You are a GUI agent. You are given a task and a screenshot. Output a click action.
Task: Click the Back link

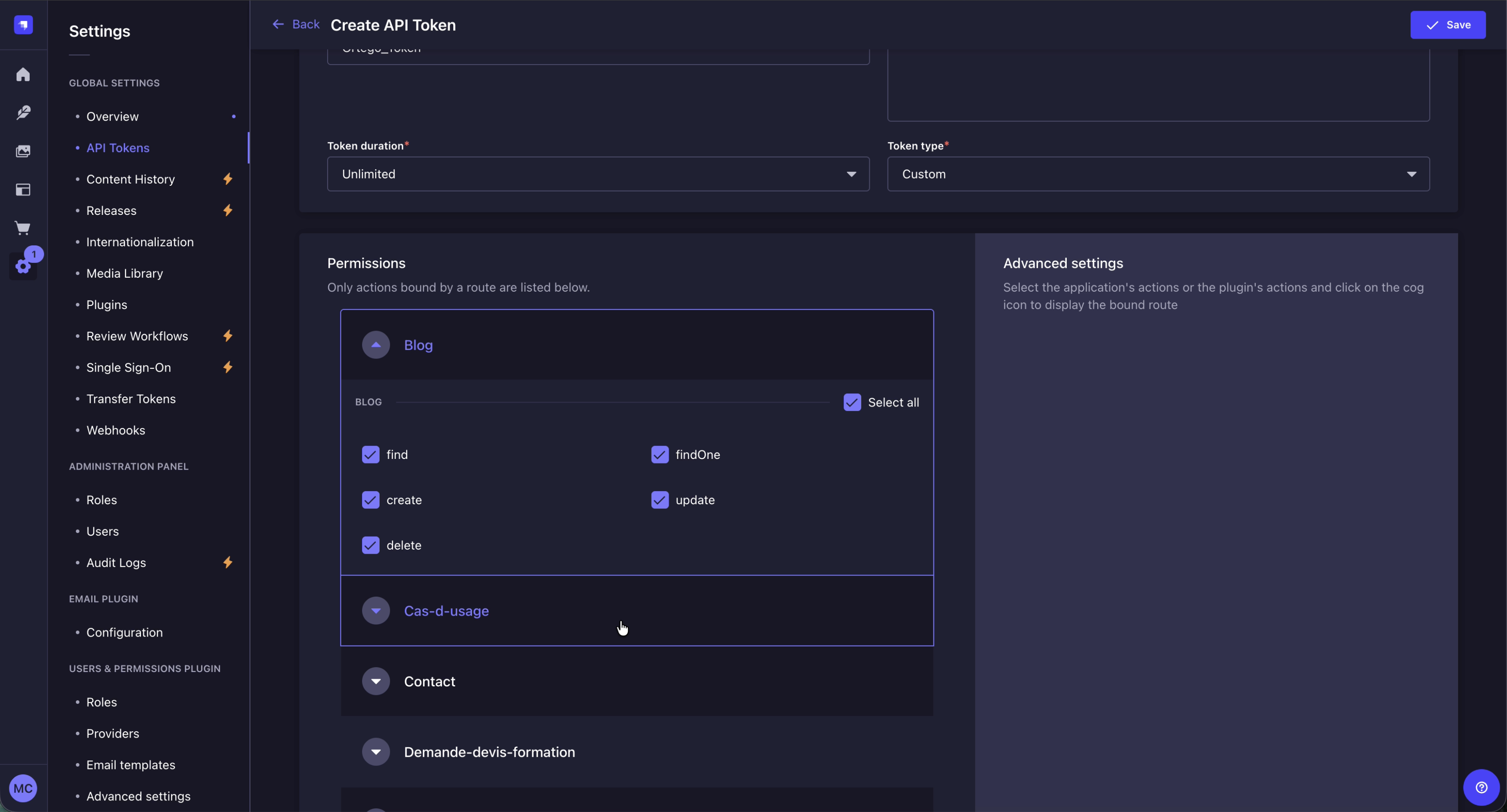296,24
